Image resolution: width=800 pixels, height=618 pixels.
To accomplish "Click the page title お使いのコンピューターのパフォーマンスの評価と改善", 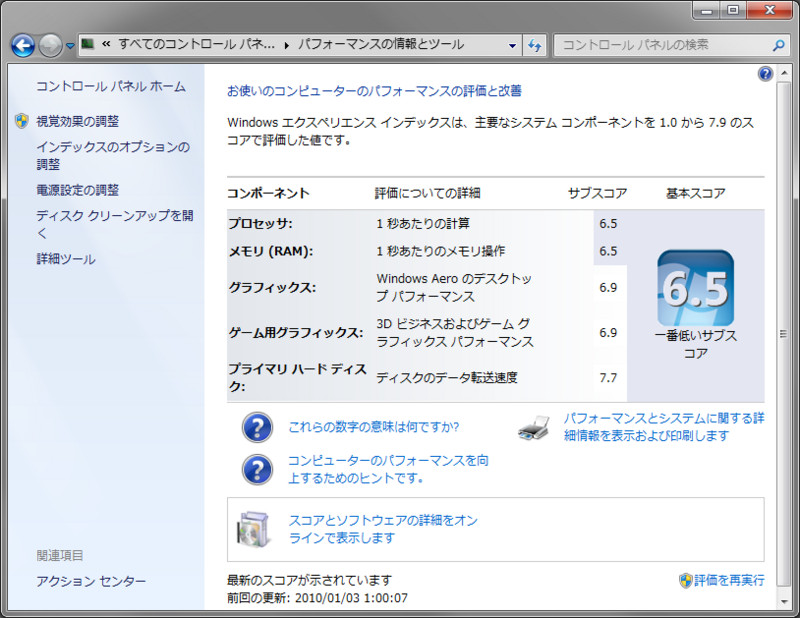I will pos(374,91).
